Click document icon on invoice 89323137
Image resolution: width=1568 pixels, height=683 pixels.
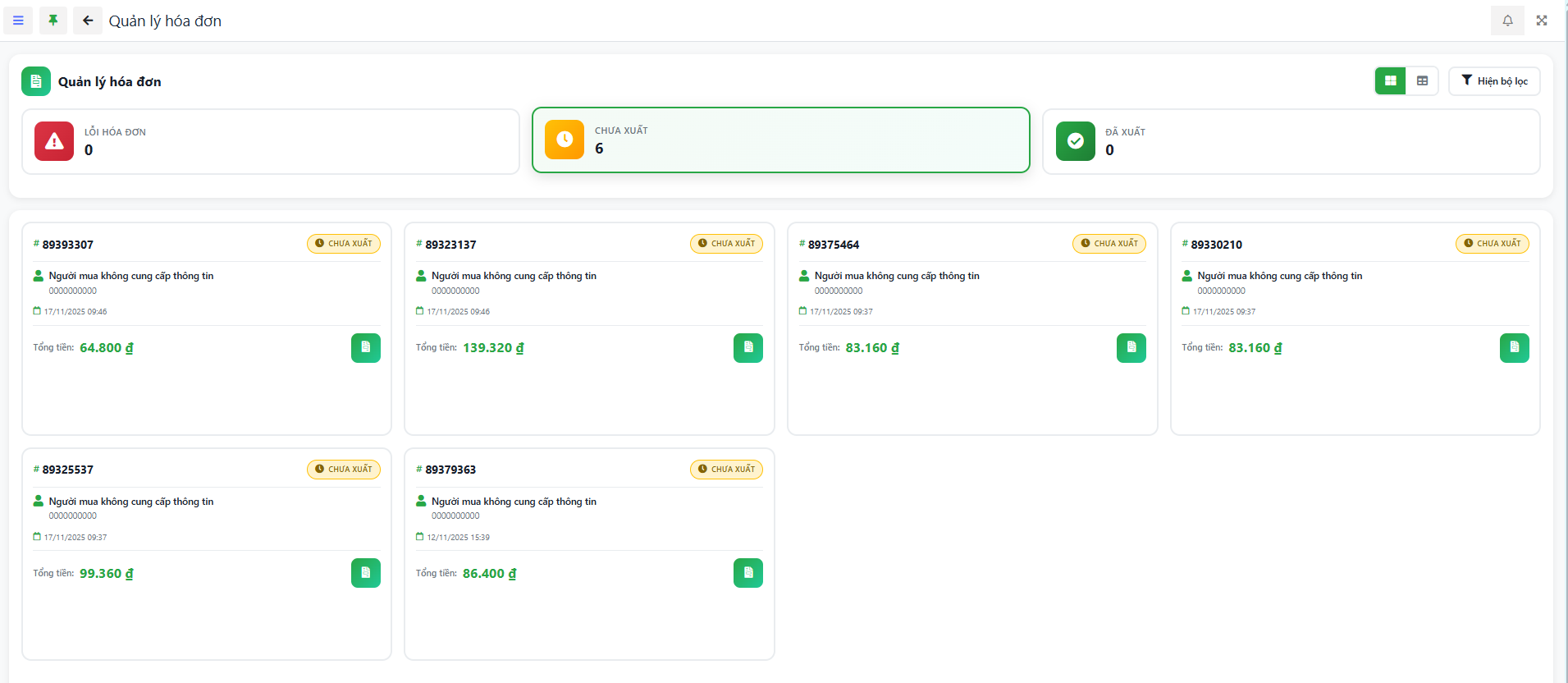coord(748,348)
